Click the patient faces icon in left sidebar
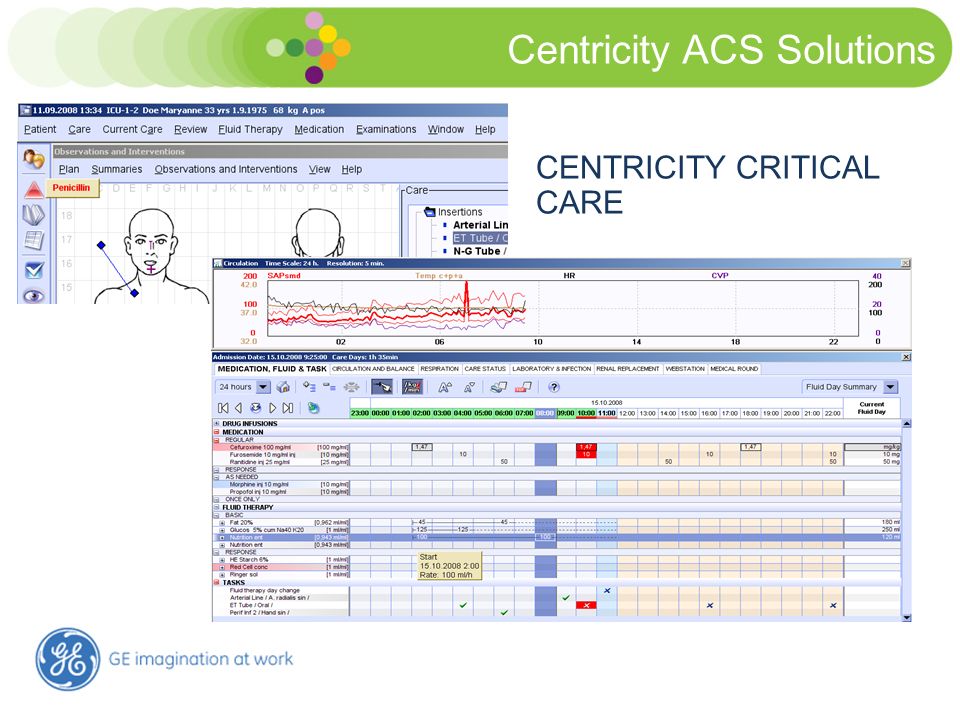Viewport: 960px width, 720px height. click(x=34, y=159)
